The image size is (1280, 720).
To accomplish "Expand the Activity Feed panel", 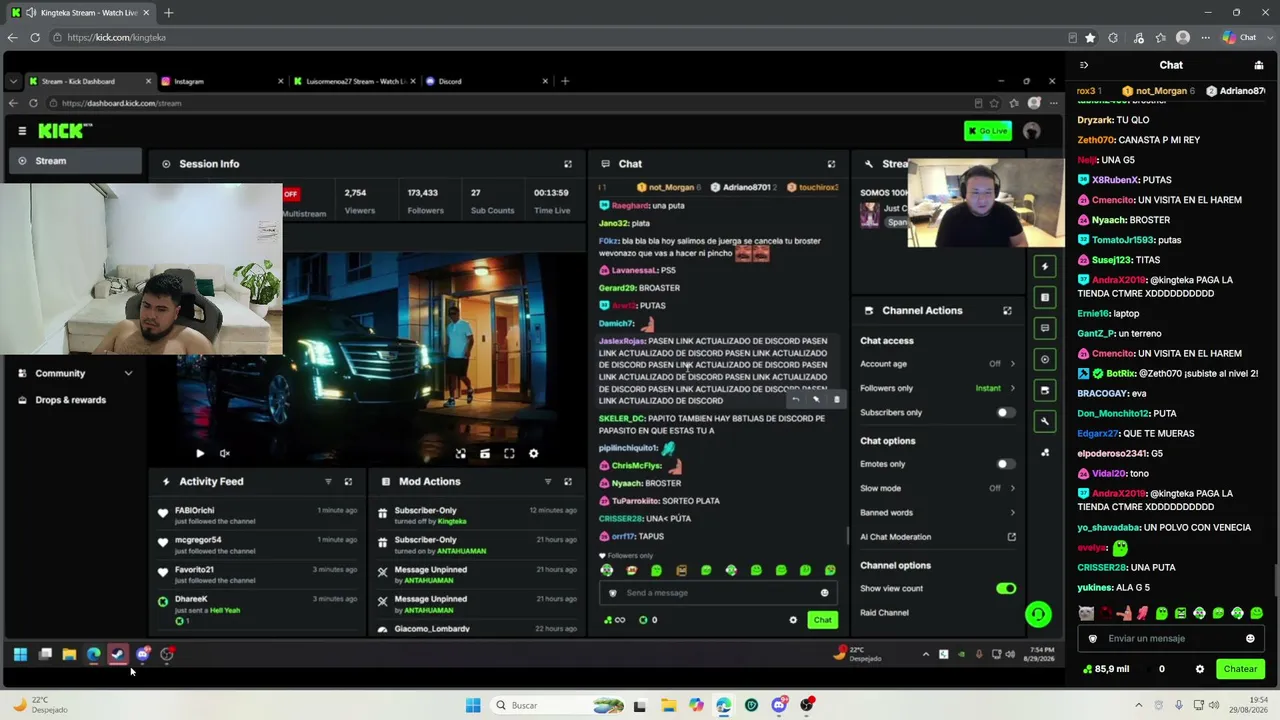I will [348, 482].
